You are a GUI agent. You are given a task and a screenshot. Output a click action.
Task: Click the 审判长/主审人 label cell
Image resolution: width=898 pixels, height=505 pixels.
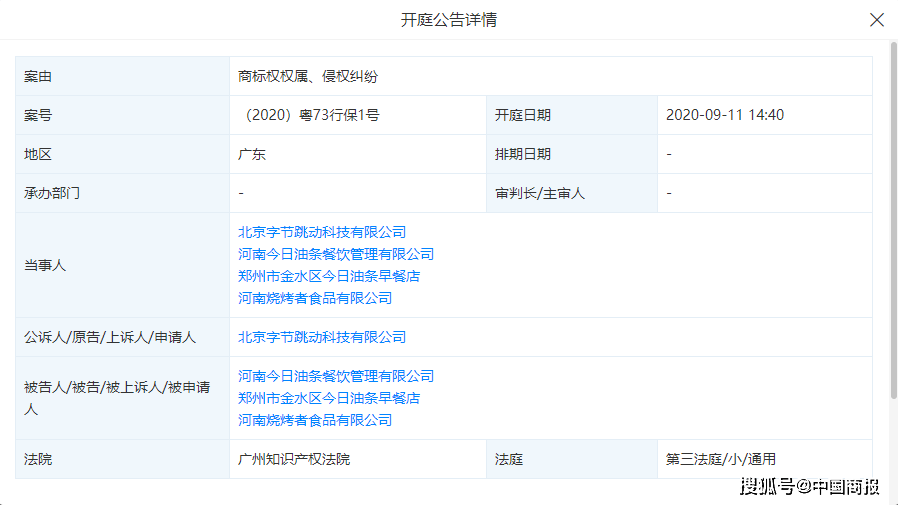(572, 193)
